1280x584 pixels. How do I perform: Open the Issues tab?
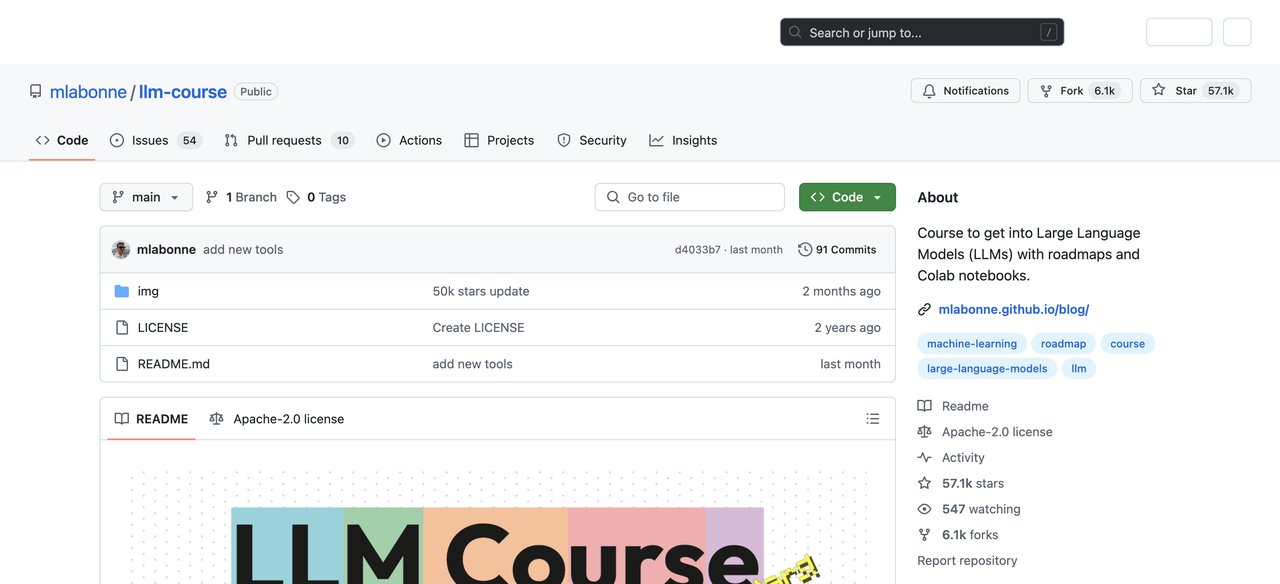click(155, 140)
